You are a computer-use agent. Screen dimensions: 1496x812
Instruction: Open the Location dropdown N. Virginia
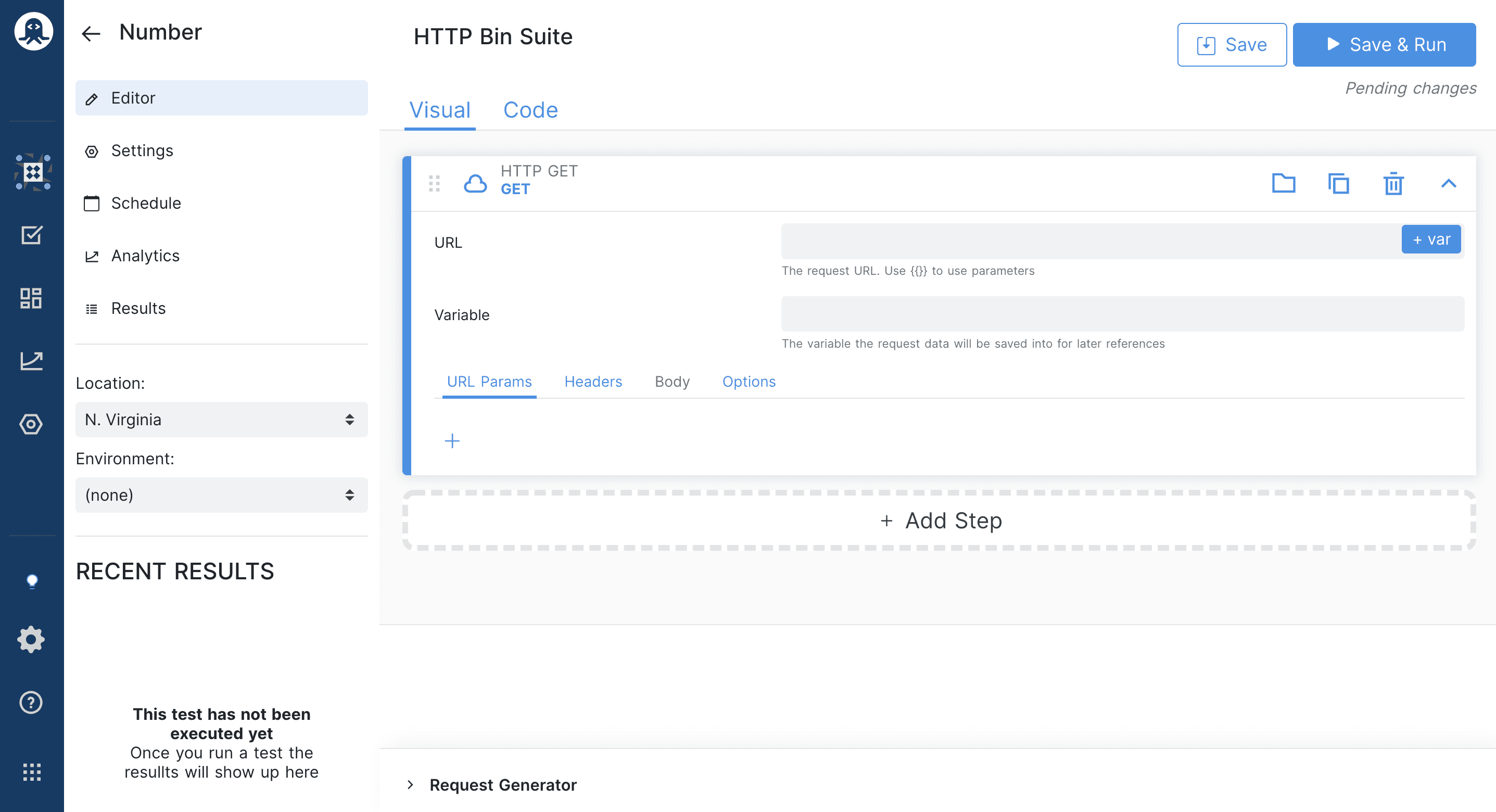tap(221, 420)
